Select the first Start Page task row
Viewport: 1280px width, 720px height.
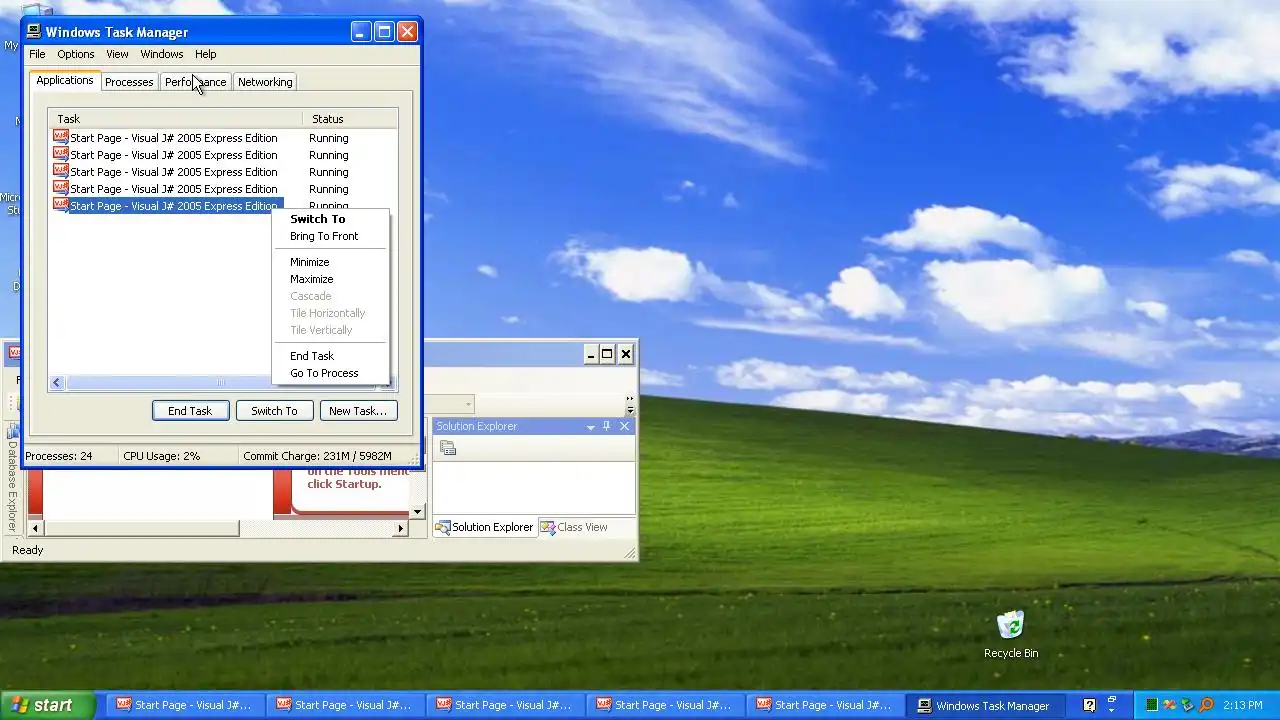pos(223,137)
